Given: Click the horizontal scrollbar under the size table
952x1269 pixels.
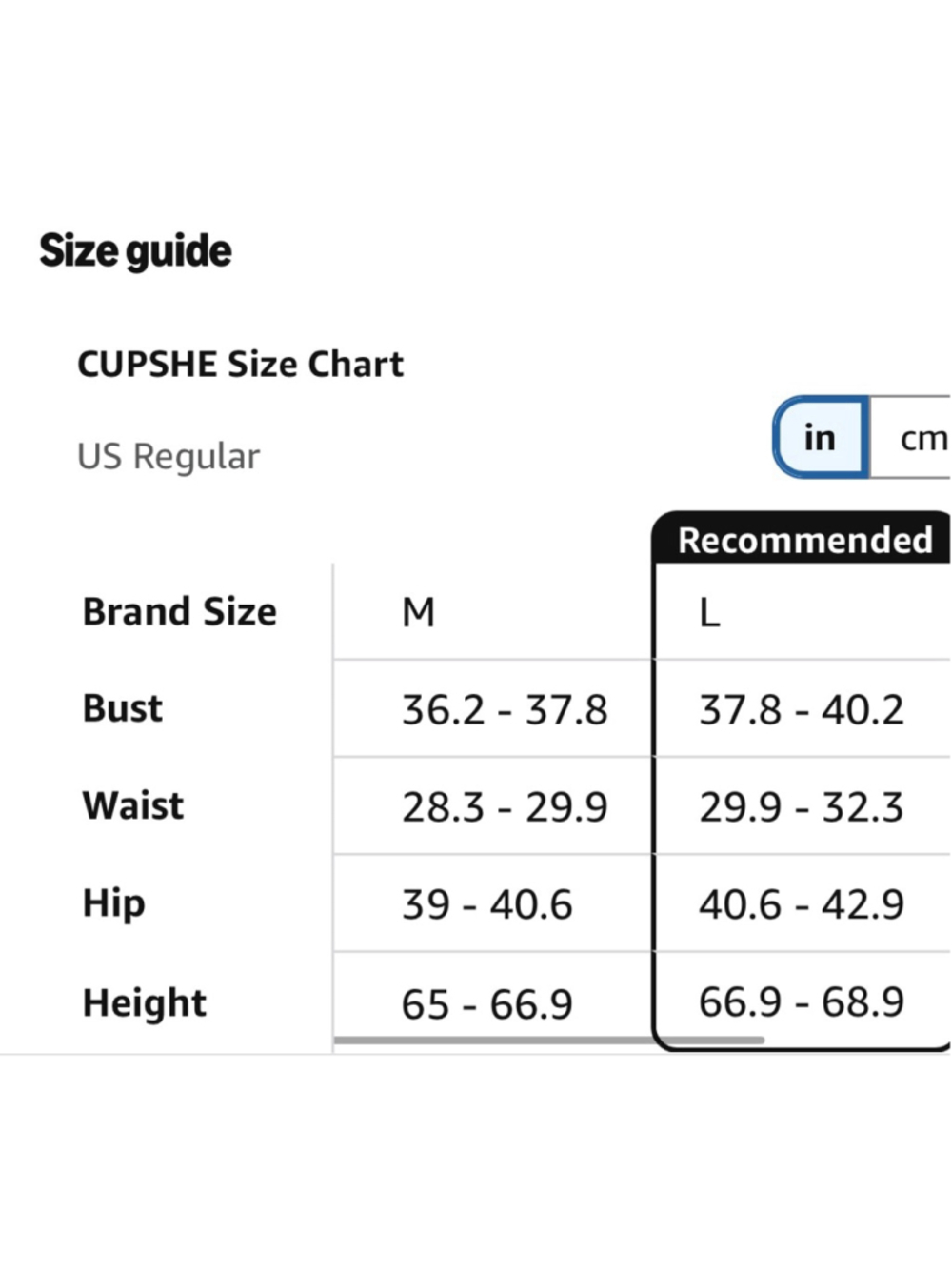Looking at the screenshot, I should point(548,1041).
